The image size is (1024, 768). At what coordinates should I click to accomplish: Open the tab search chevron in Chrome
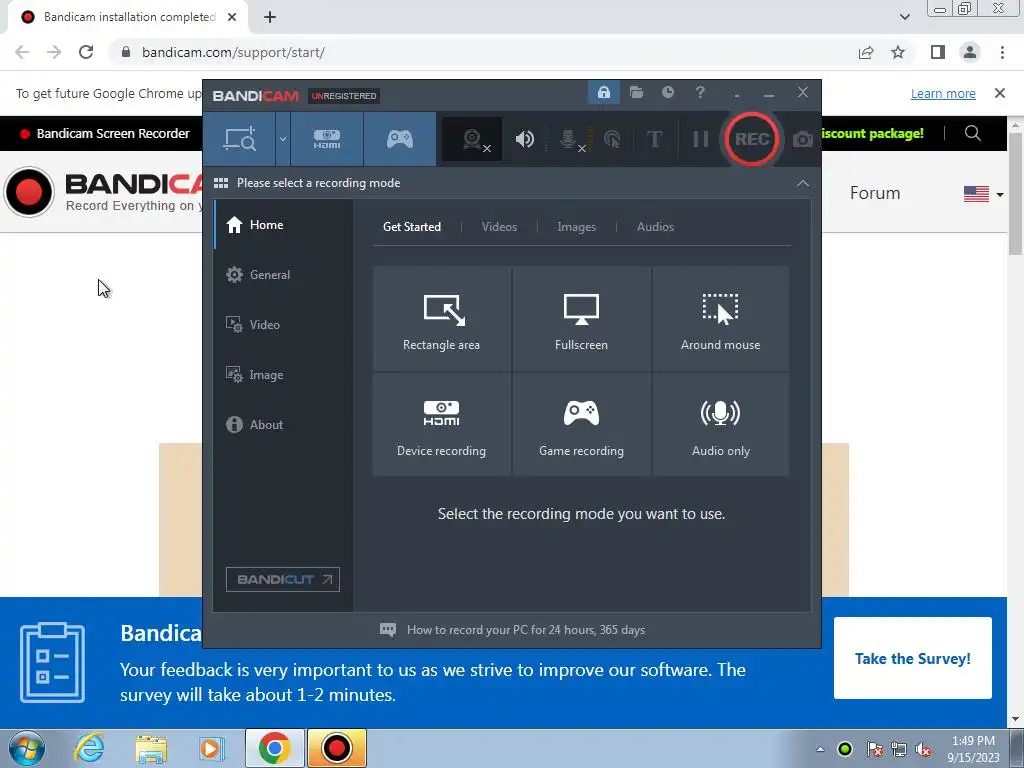pyautogui.click(x=904, y=17)
